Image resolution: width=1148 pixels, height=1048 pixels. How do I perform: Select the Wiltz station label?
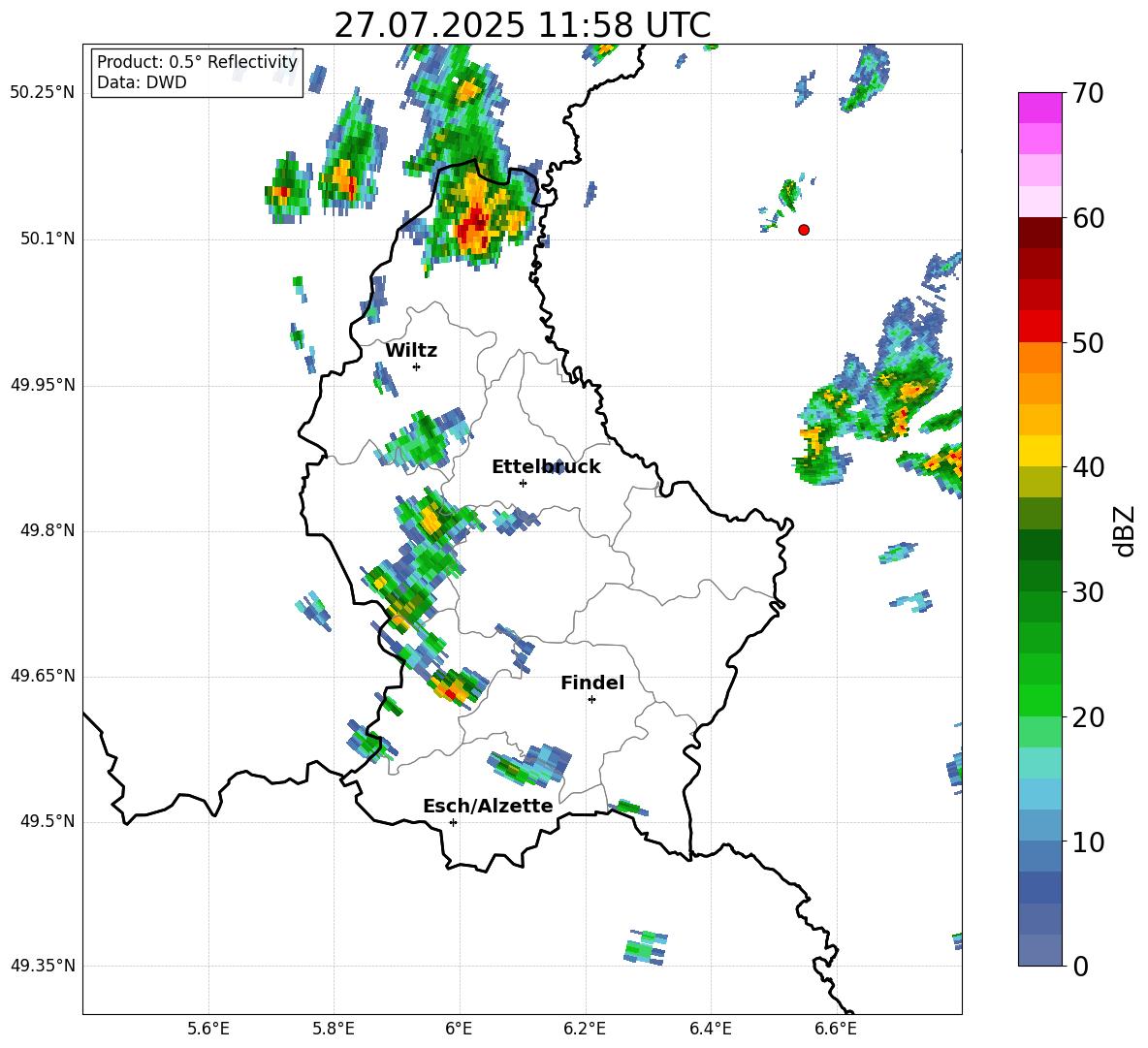(x=411, y=351)
